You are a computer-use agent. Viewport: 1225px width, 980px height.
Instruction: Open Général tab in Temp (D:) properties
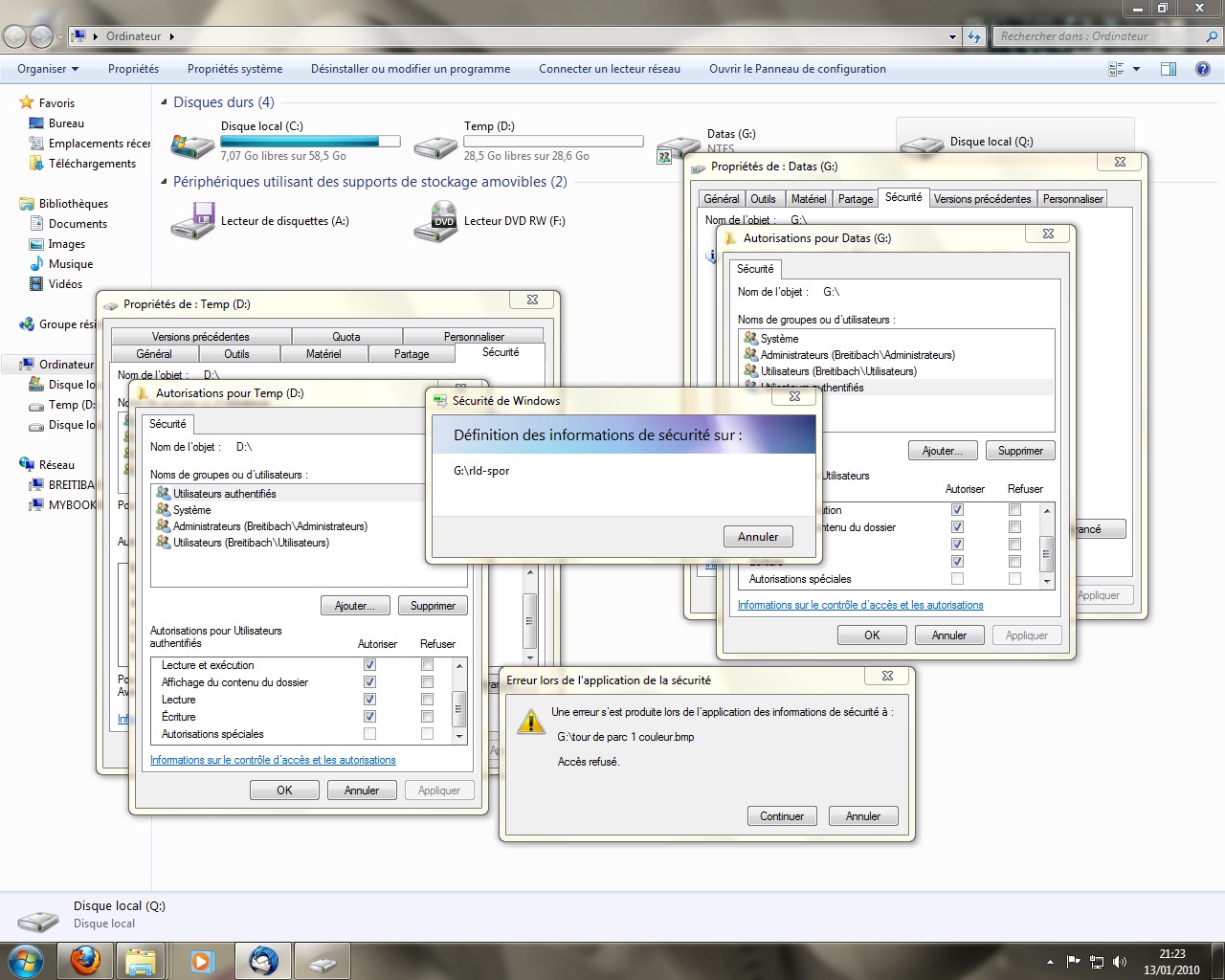[x=154, y=354]
